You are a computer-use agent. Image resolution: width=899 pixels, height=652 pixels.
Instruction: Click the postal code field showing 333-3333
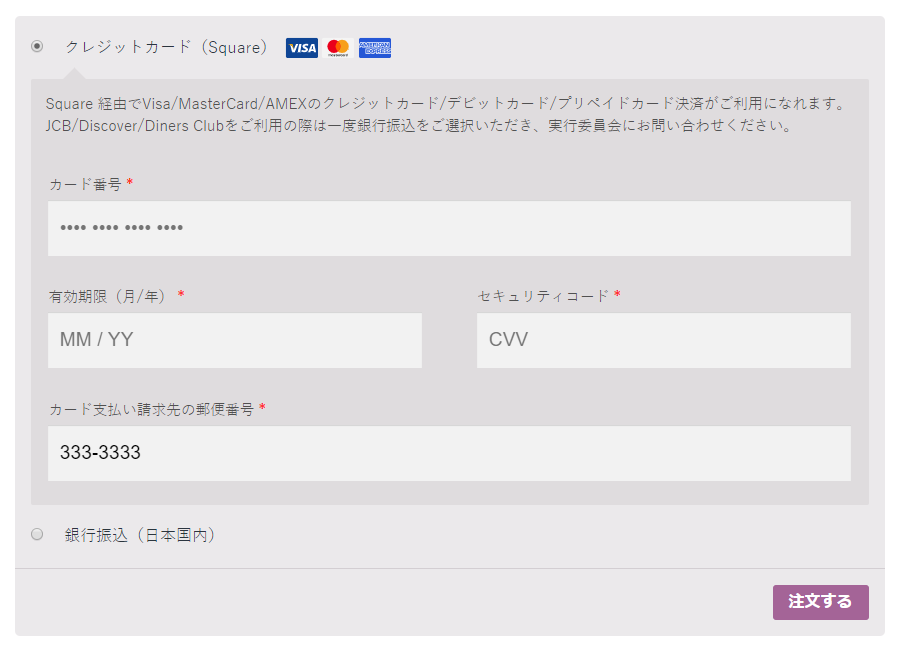pyautogui.click(x=449, y=453)
